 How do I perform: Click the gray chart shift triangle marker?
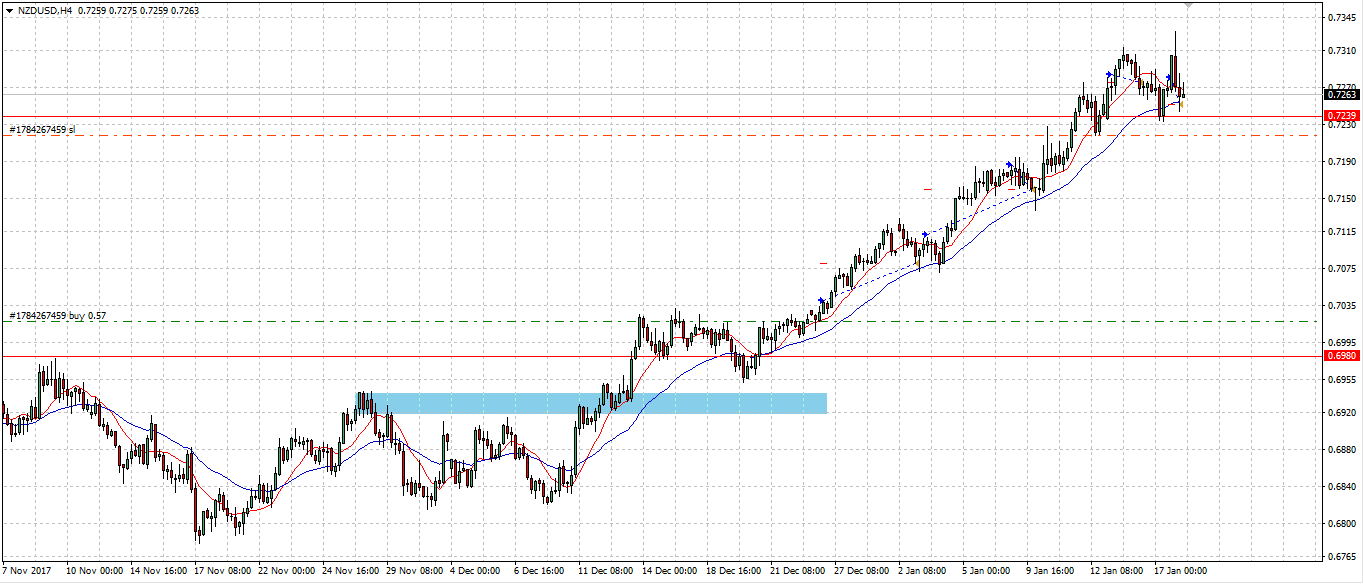1187,6
